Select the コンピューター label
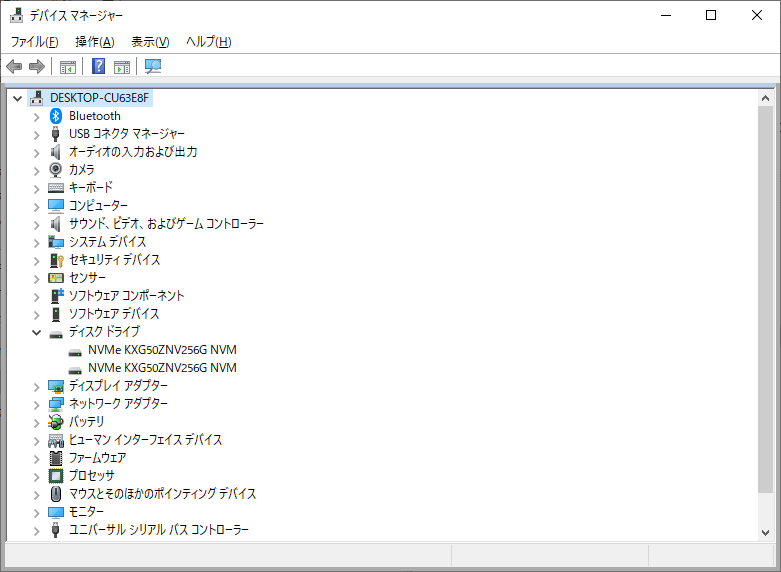This screenshot has height=572, width=781. pyautogui.click(x=99, y=205)
